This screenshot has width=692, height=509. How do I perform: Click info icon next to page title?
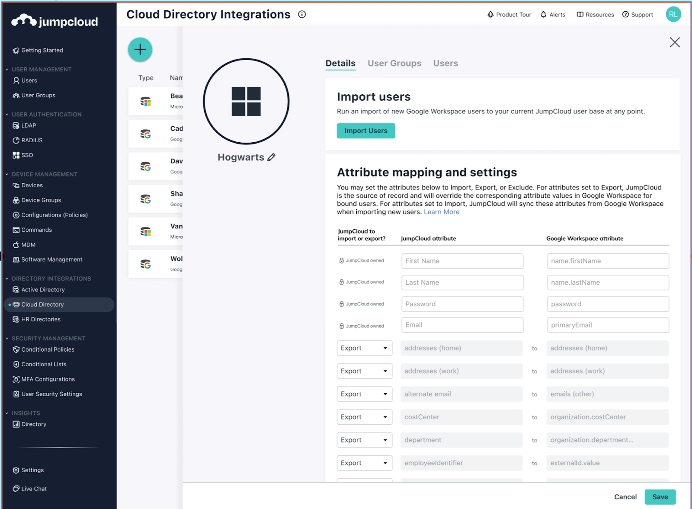(302, 15)
